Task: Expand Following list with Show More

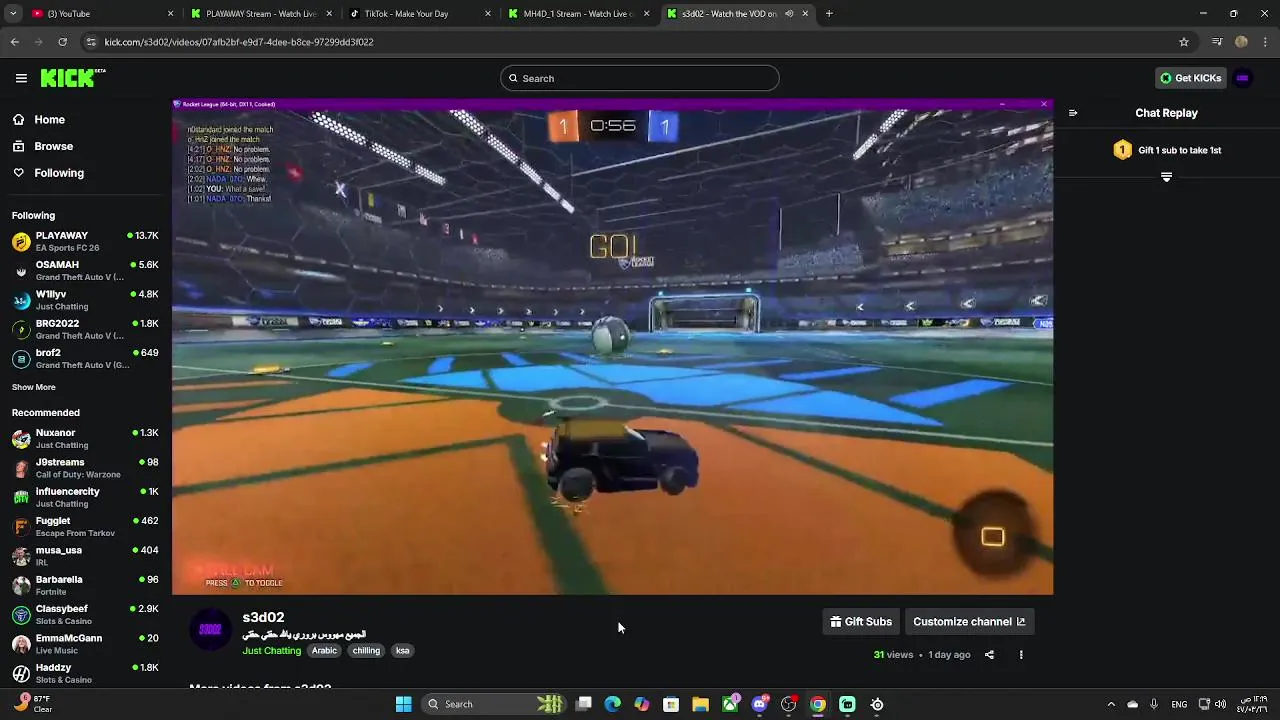Action: 34,387
